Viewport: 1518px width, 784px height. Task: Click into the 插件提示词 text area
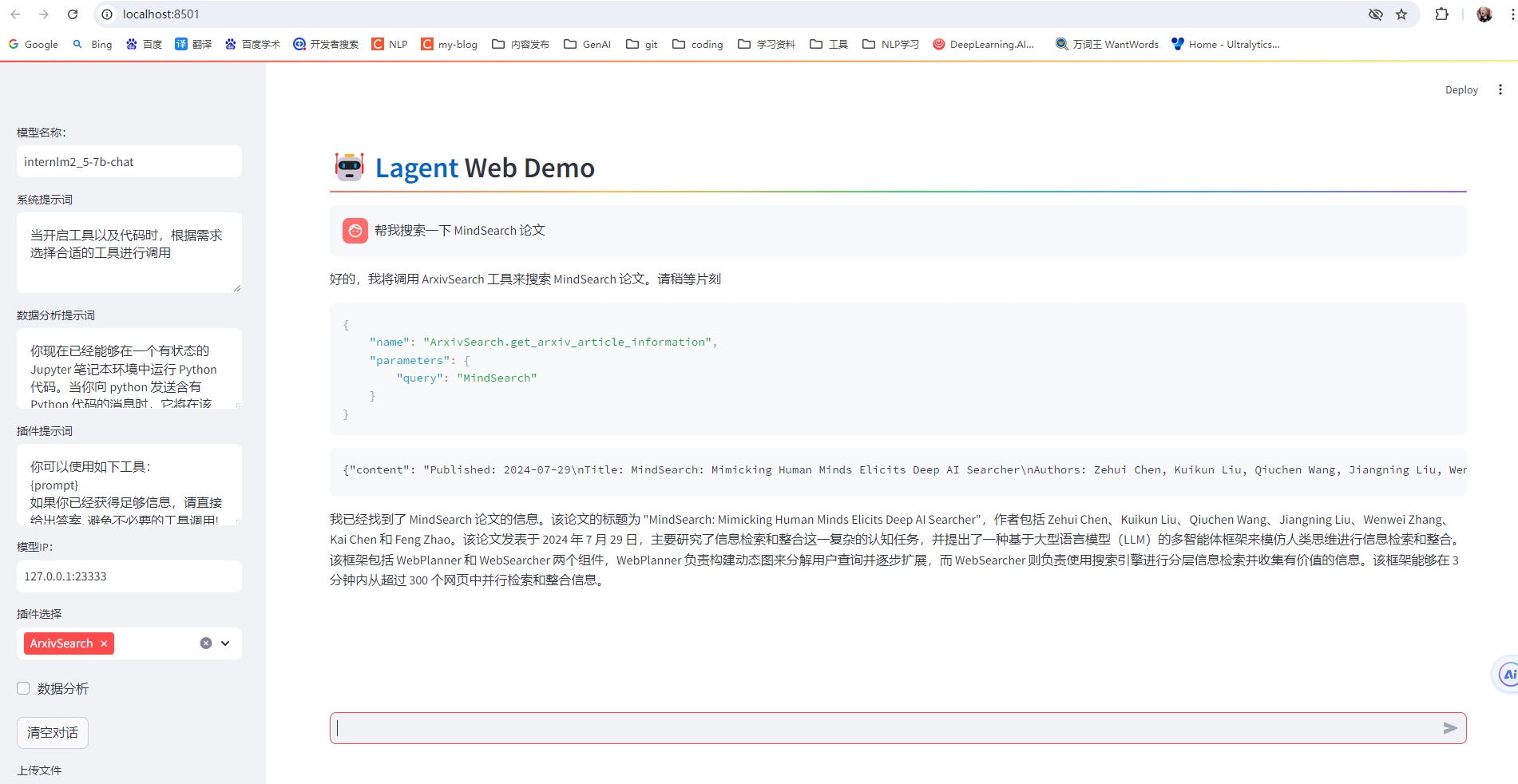129,484
